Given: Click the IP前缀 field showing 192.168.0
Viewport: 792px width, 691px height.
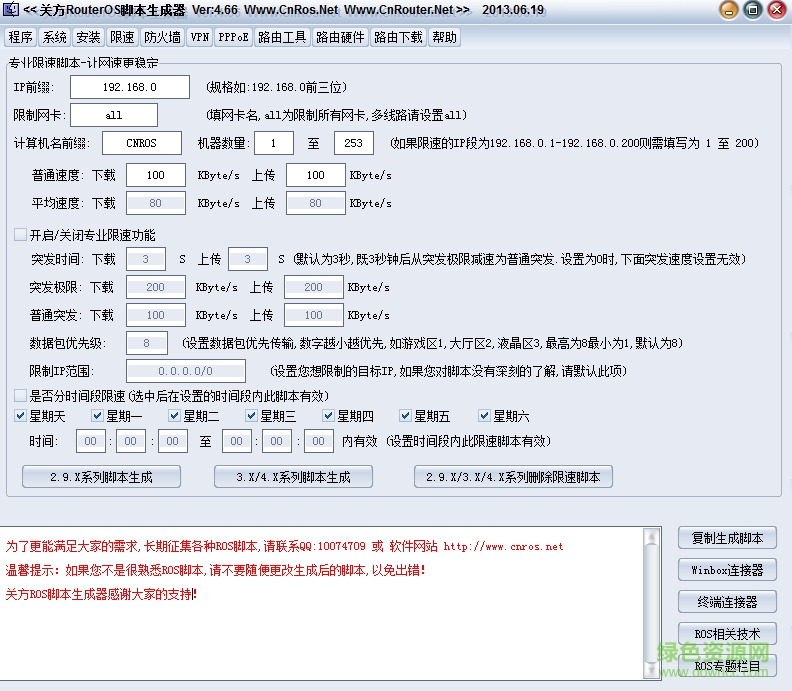Looking at the screenshot, I should click(130, 87).
